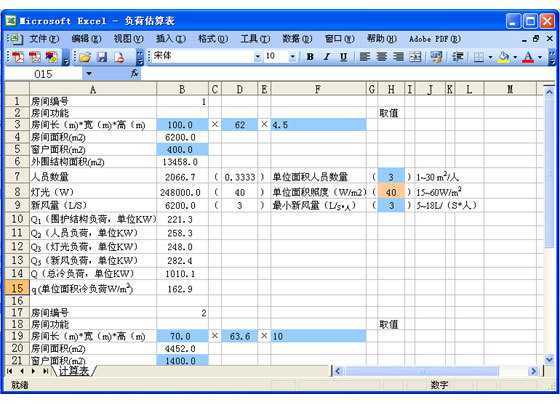Open the 插入 menu
Viewport: 560px width, 403px height.
[x=171, y=39]
